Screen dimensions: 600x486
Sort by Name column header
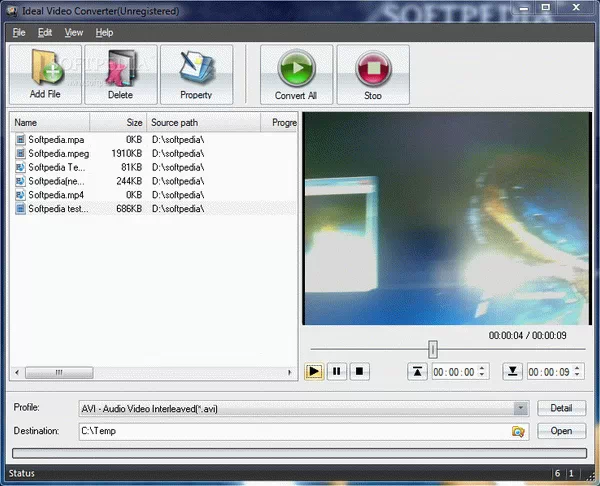tap(50, 122)
